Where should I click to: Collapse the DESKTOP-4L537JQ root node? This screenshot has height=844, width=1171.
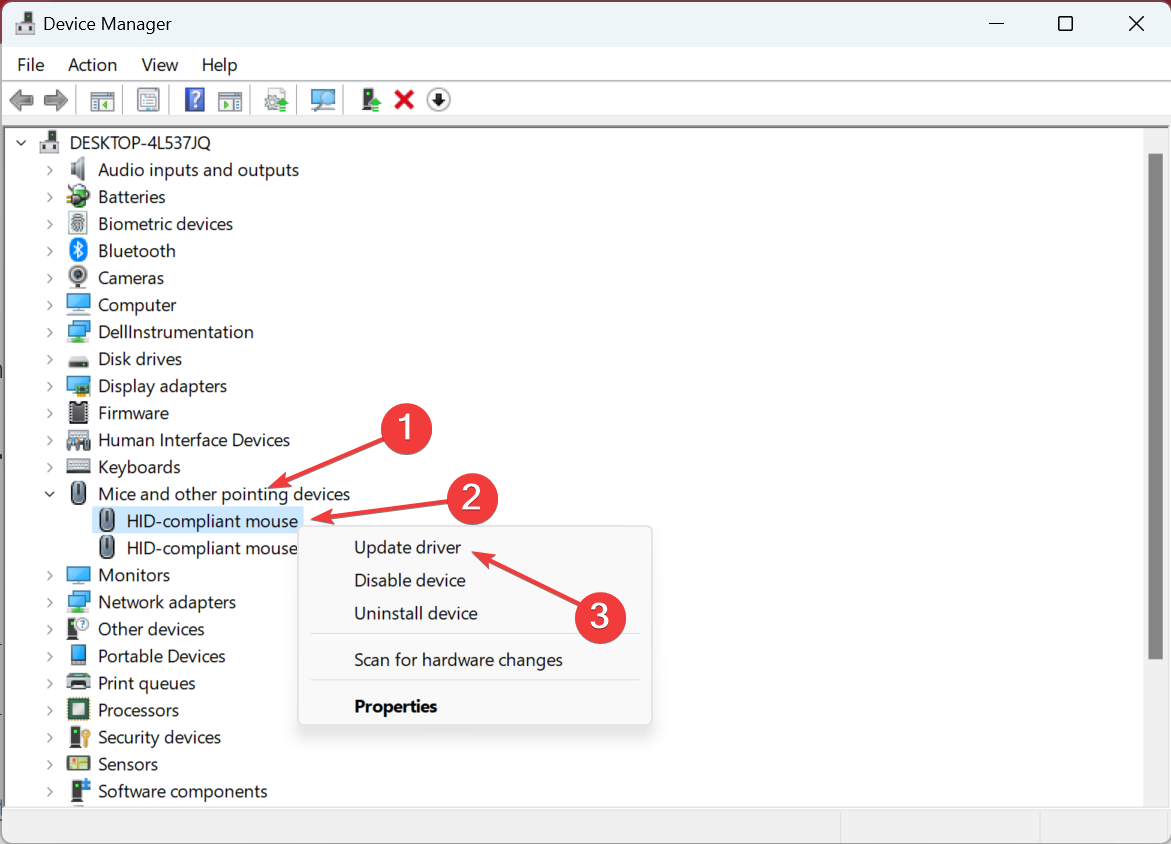(21, 143)
